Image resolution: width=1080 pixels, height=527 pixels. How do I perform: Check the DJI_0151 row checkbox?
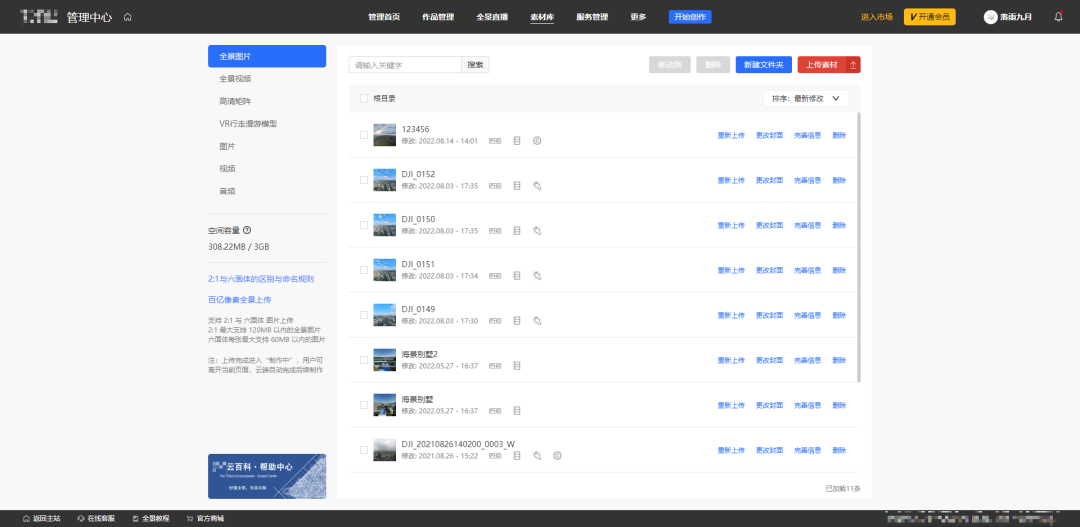click(364, 270)
